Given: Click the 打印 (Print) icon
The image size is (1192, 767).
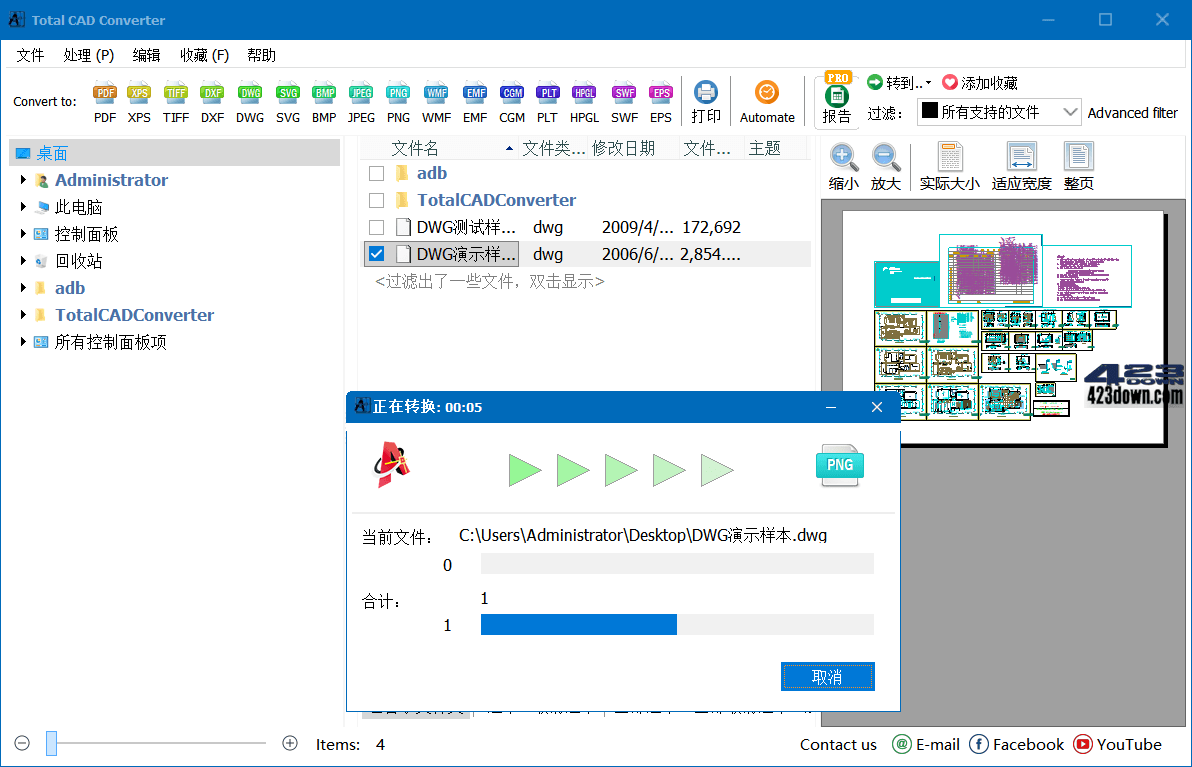Looking at the screenshot, I should click(706, 100).
